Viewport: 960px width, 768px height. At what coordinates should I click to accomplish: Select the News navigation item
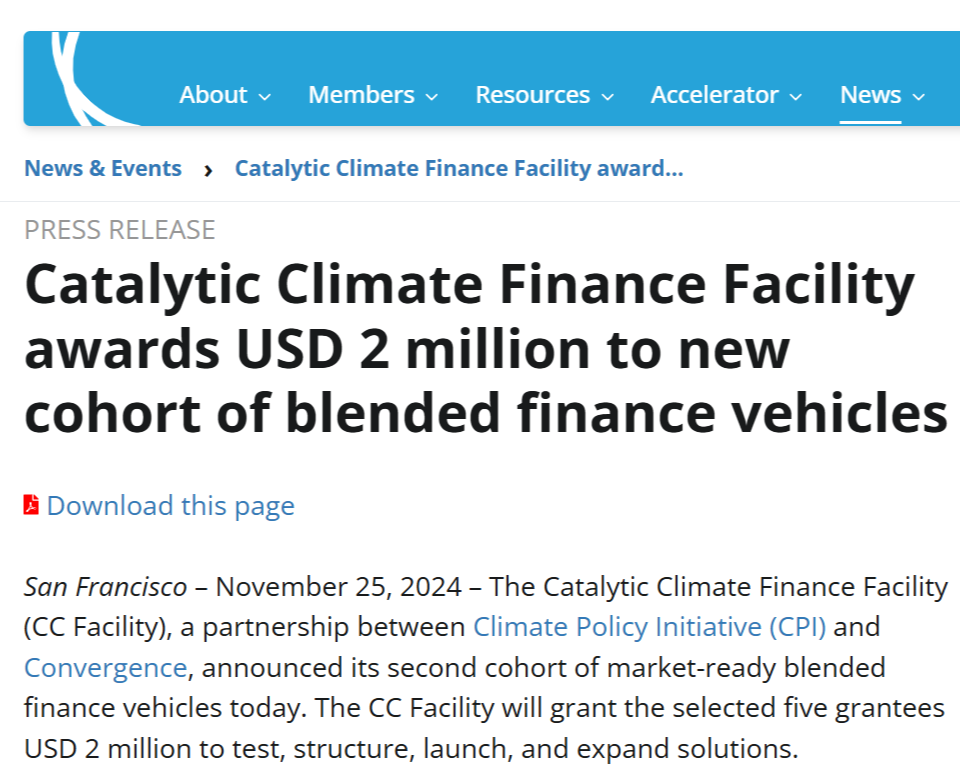click(871, 95)
